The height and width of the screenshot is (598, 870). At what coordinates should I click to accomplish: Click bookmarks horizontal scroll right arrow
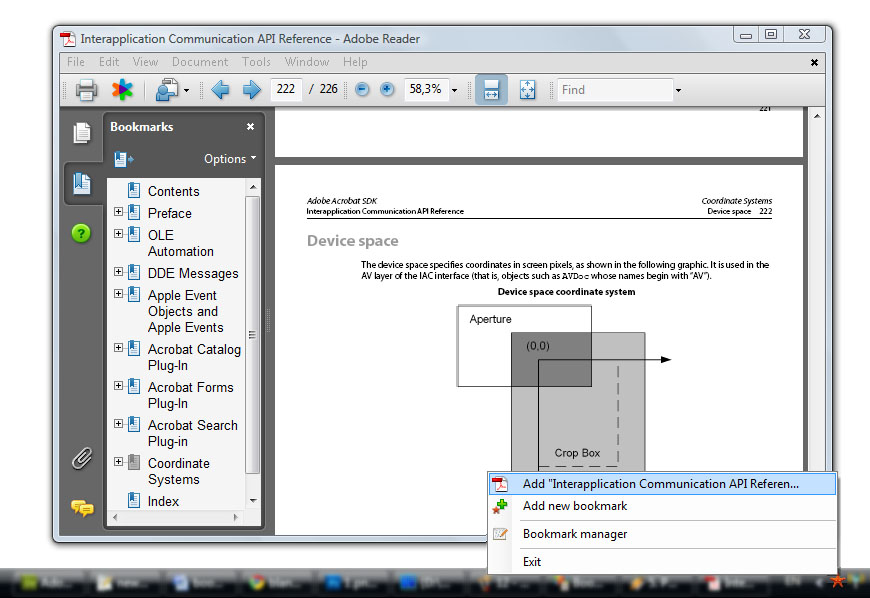[x=236, y=517]
